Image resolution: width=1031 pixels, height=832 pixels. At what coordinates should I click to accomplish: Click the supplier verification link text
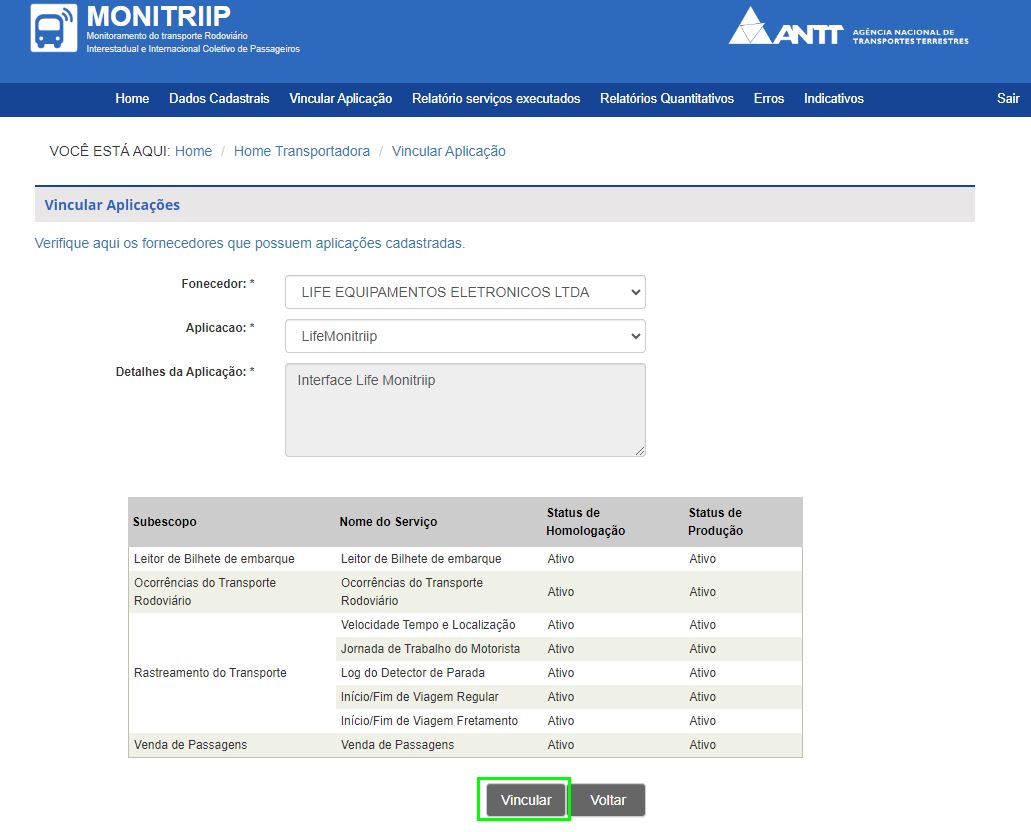(x=249, y=243)
